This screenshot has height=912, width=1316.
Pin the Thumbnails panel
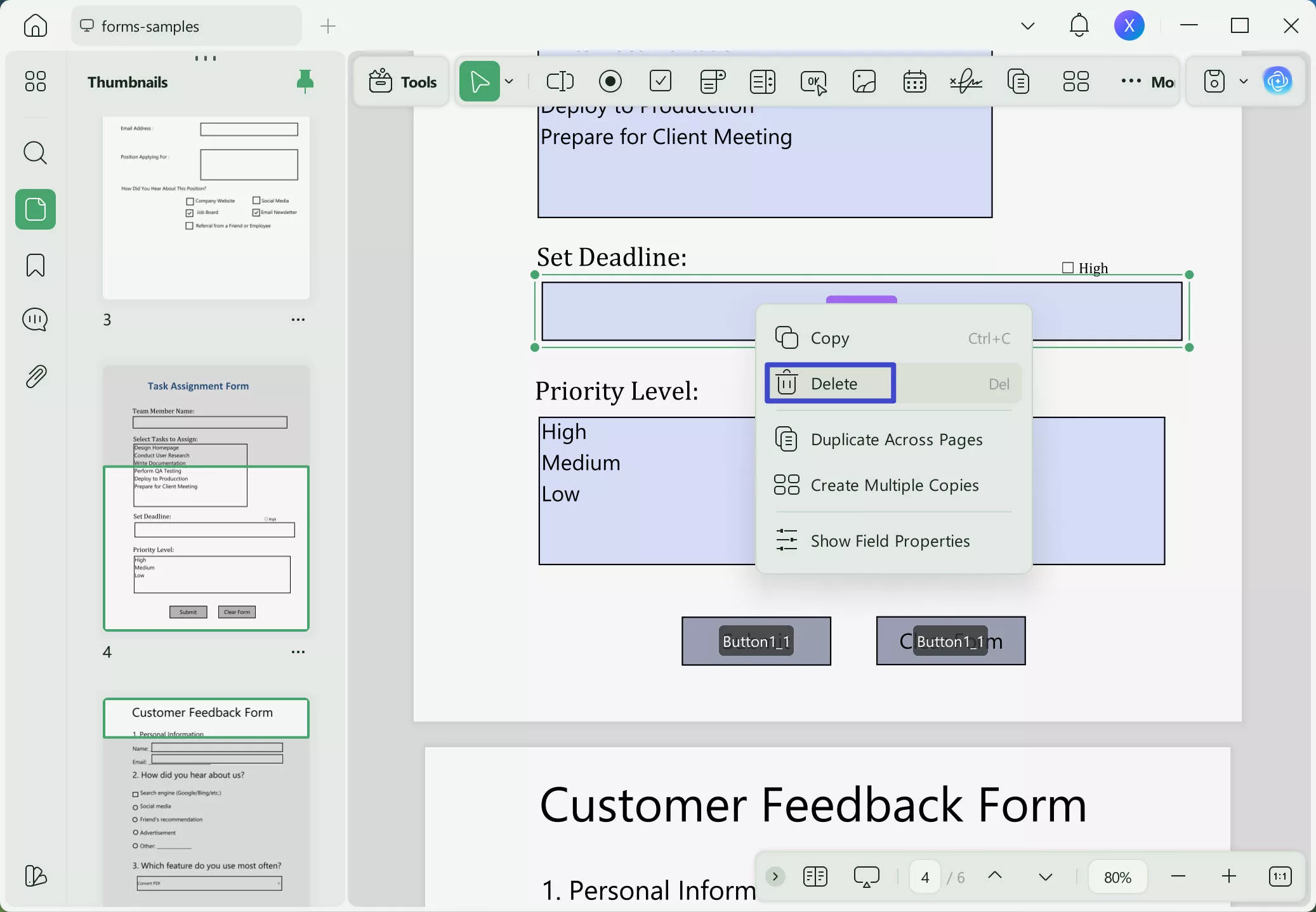305,81
